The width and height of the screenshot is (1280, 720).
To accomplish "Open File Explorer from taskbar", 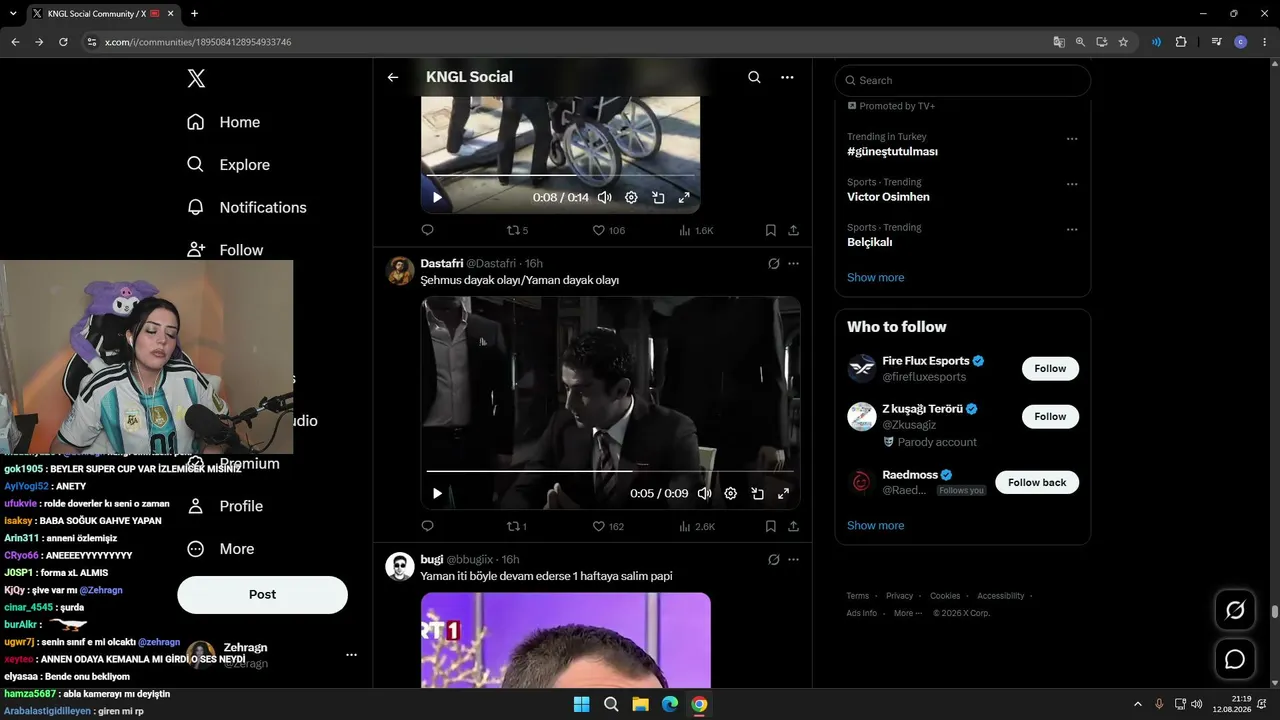I will tap(640, 704).
